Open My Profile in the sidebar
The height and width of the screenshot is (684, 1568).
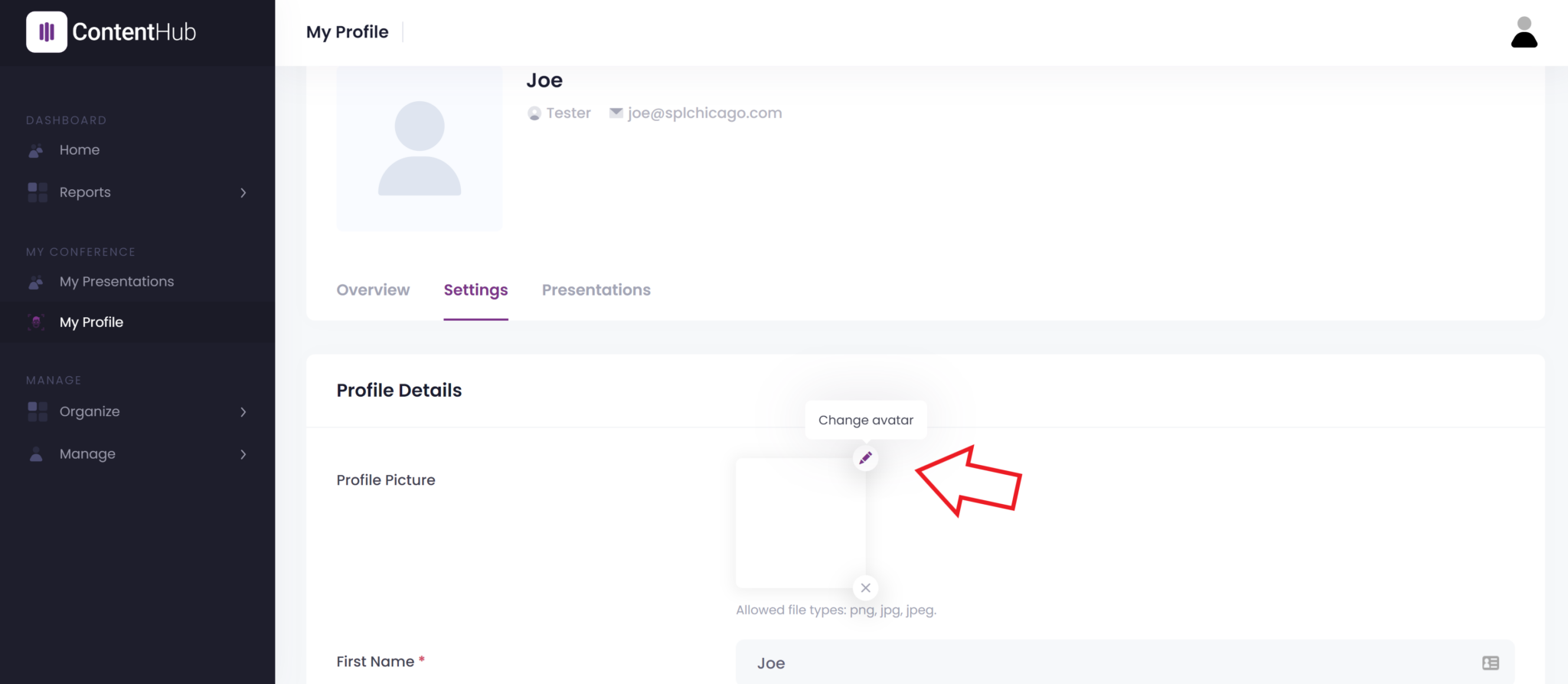click(x=91, y=322)
